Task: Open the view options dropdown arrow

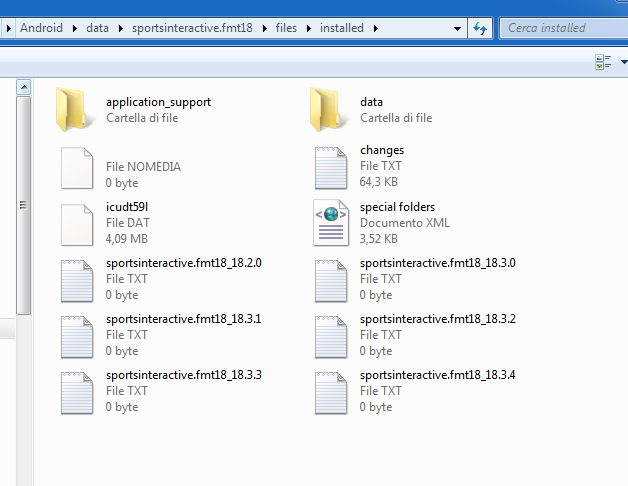Action: (624, 62)
